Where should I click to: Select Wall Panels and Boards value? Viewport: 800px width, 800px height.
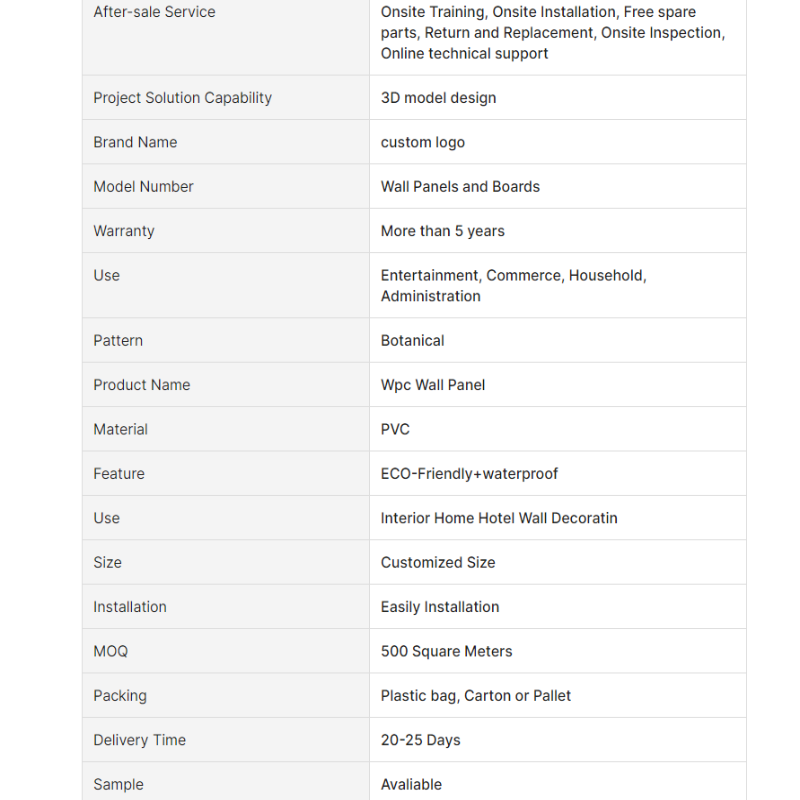(460, 187)
